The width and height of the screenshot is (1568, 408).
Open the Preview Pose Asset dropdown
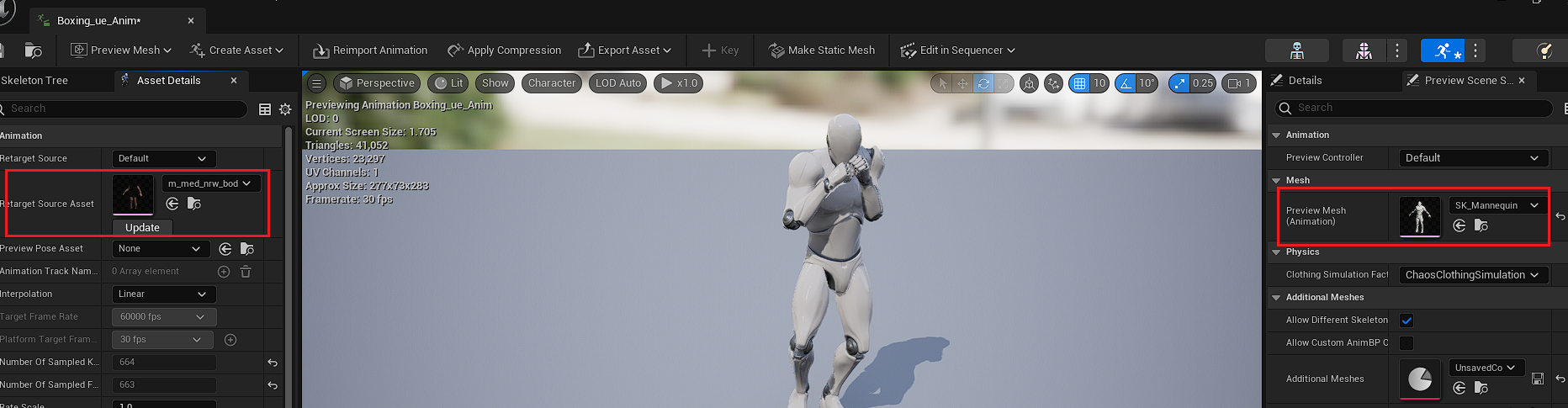[x=161, y=249]
